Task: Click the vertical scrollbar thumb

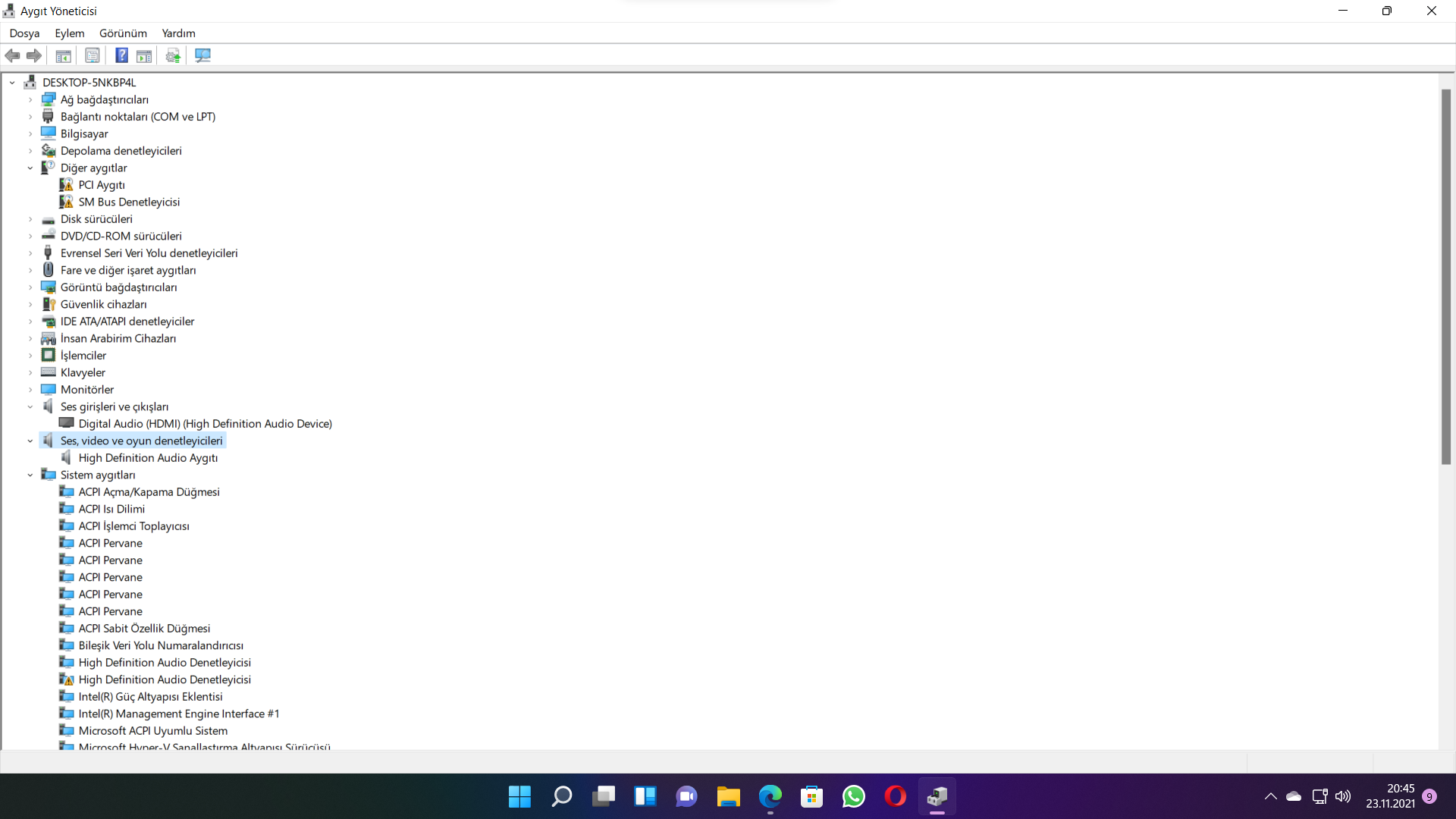Action: click(x=1446, y=277)
